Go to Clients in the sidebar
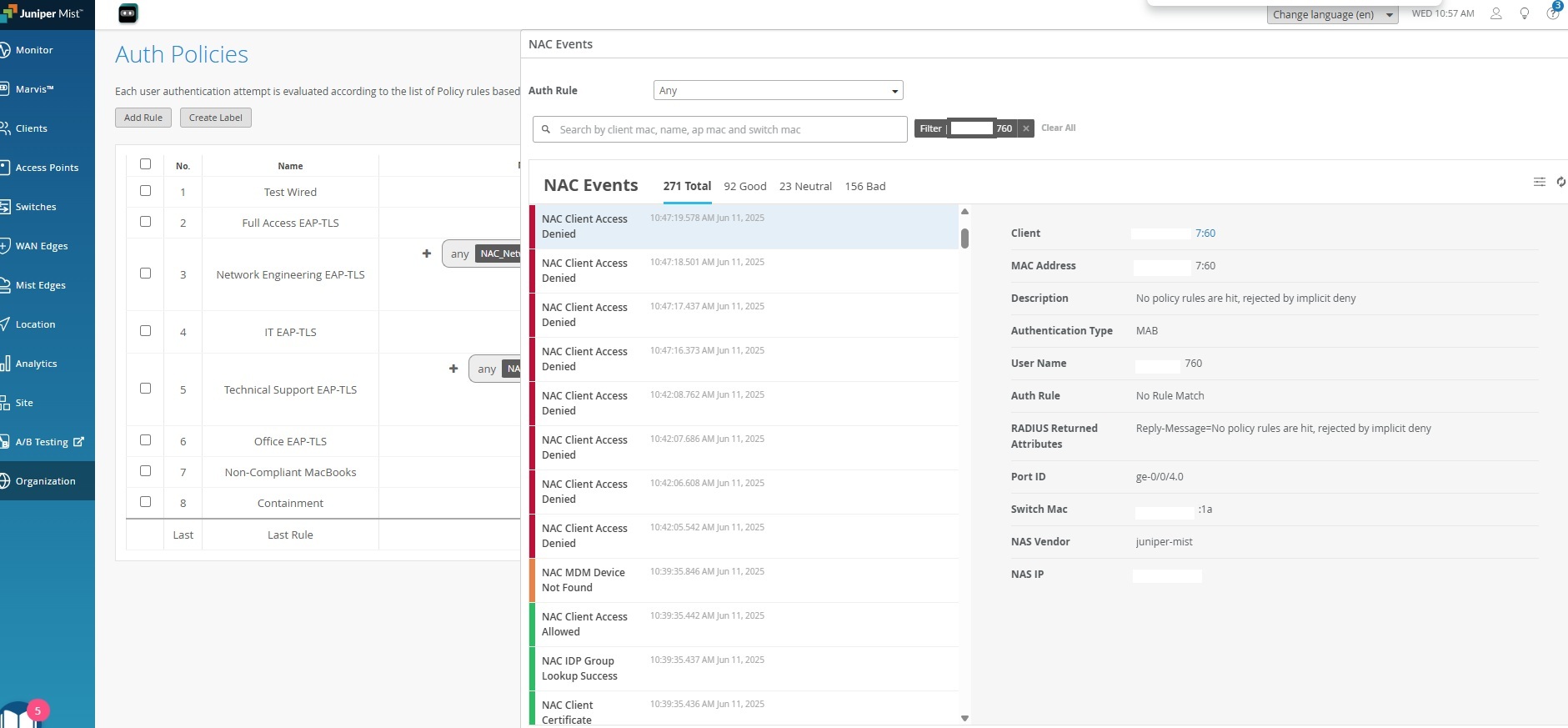This screenshot has height=728, width=1568. coord(47,128)
